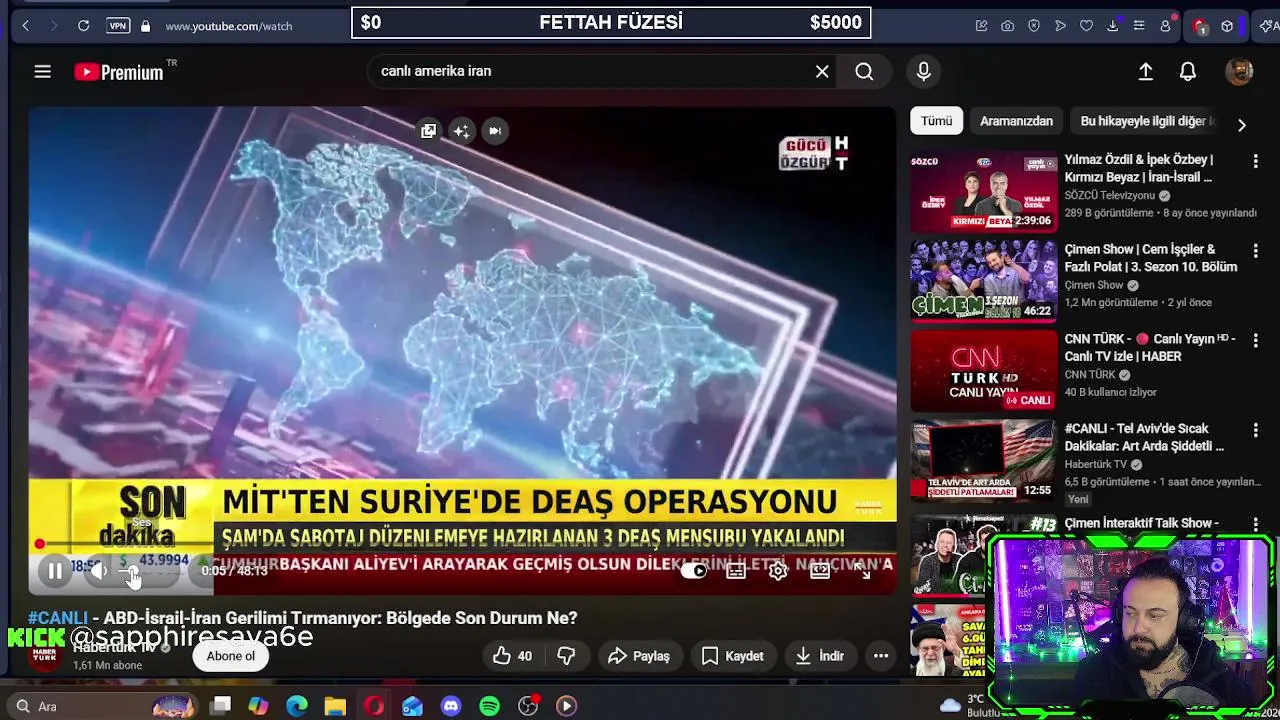Open the CNN TÜRK Canlı Yayın thumbnail
This screenshot has height=720, width=1280.
click(983, 371)
